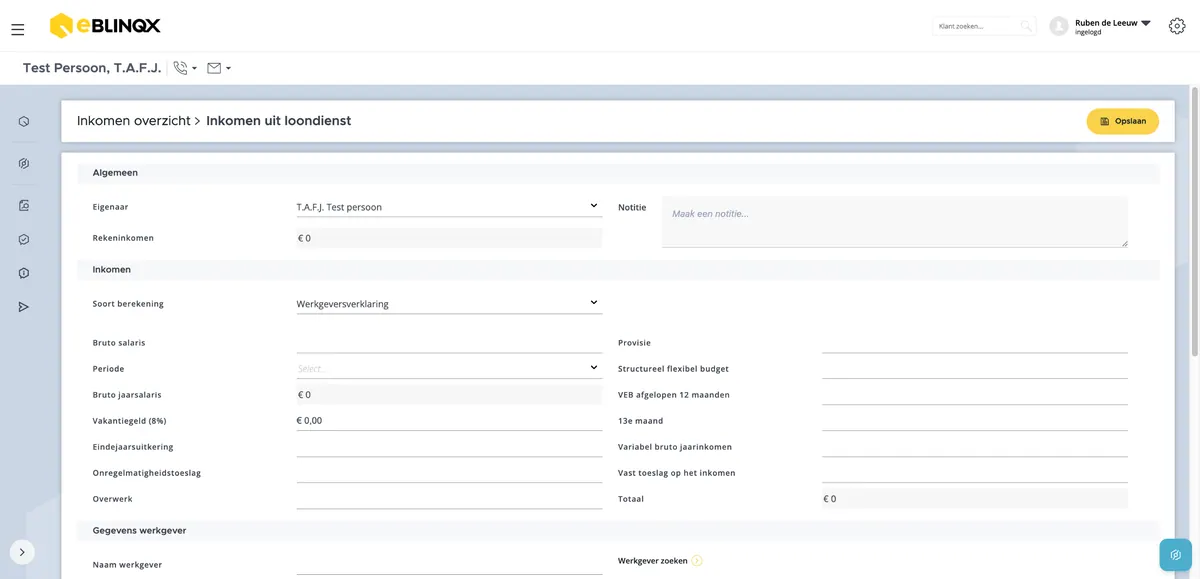This screenshot has width=1200, height=579.
Task: Open the Eigenaar dropdown
Action: pyautogui.click(x=449, y=207)
